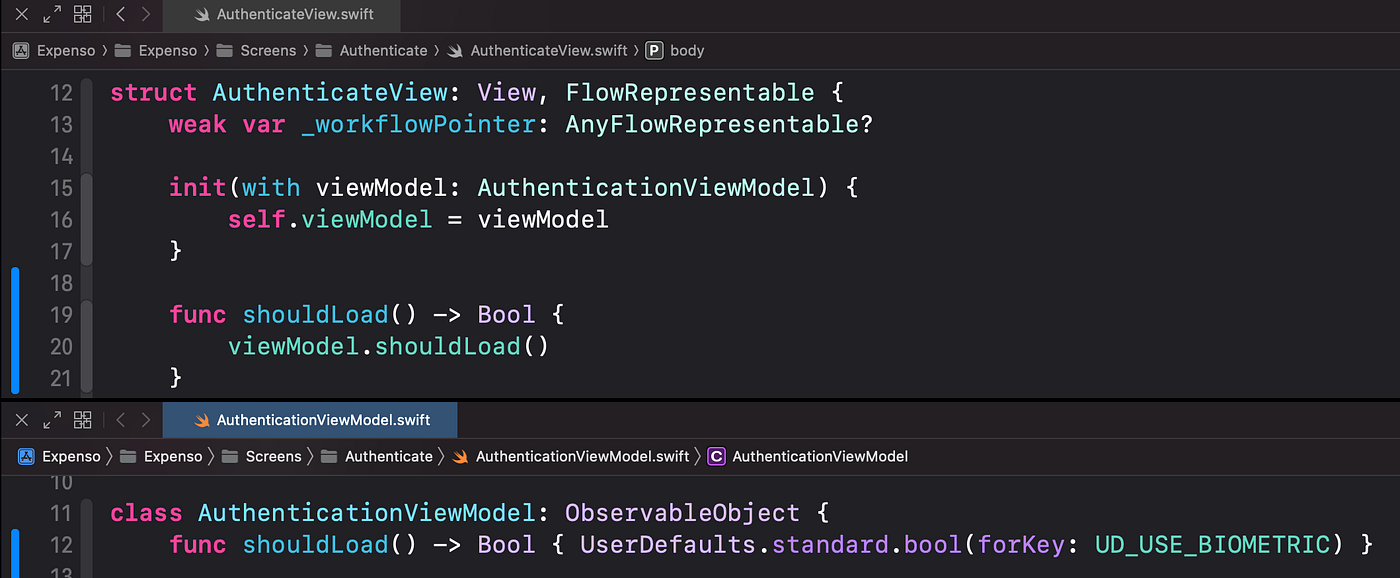Click the Expenso project icon in top jump bar
This screenshot has width=1400, height=578.
click(21, 50)
